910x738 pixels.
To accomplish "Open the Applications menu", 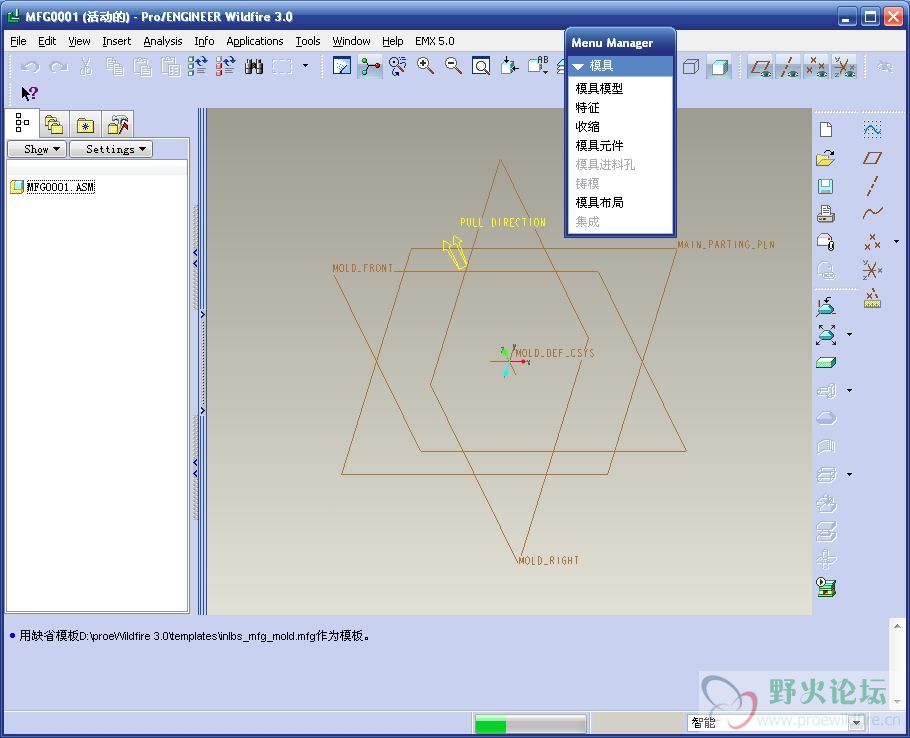I will [255, 41].
